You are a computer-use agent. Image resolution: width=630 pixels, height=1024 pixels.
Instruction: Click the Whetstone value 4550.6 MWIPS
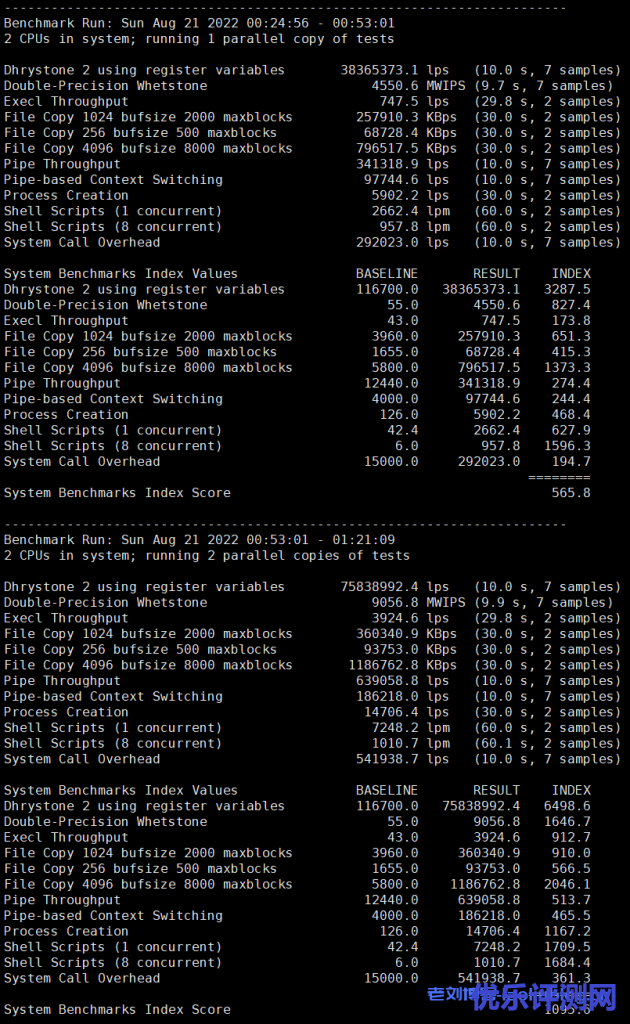click(412, 86)
